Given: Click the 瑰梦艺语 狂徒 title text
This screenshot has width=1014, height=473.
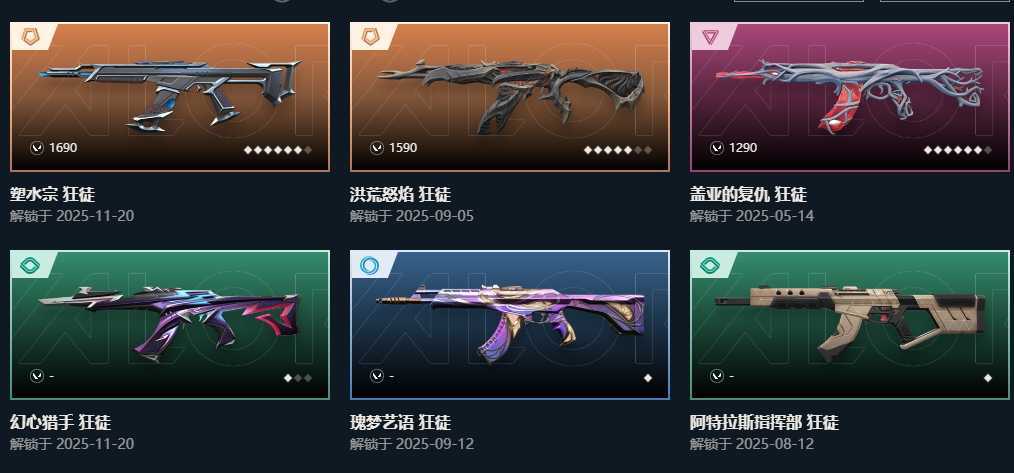Looking at the screenshot, I should click(x=400, y=423).
